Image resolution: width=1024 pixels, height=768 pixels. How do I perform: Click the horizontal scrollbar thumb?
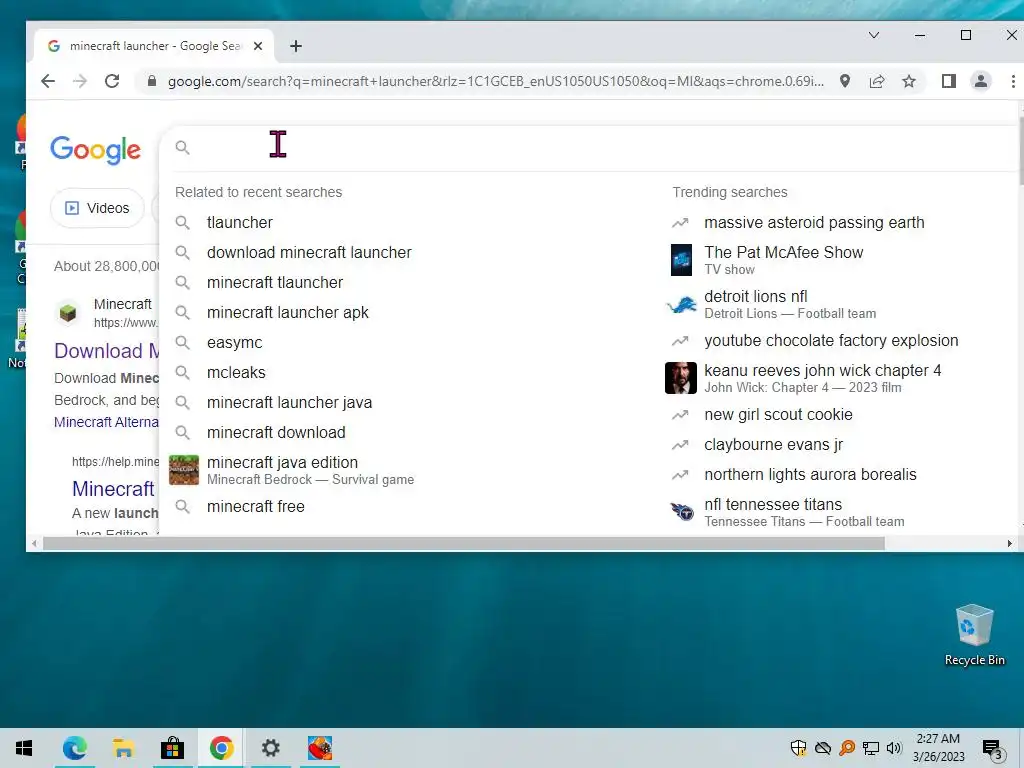click(464, 543)
